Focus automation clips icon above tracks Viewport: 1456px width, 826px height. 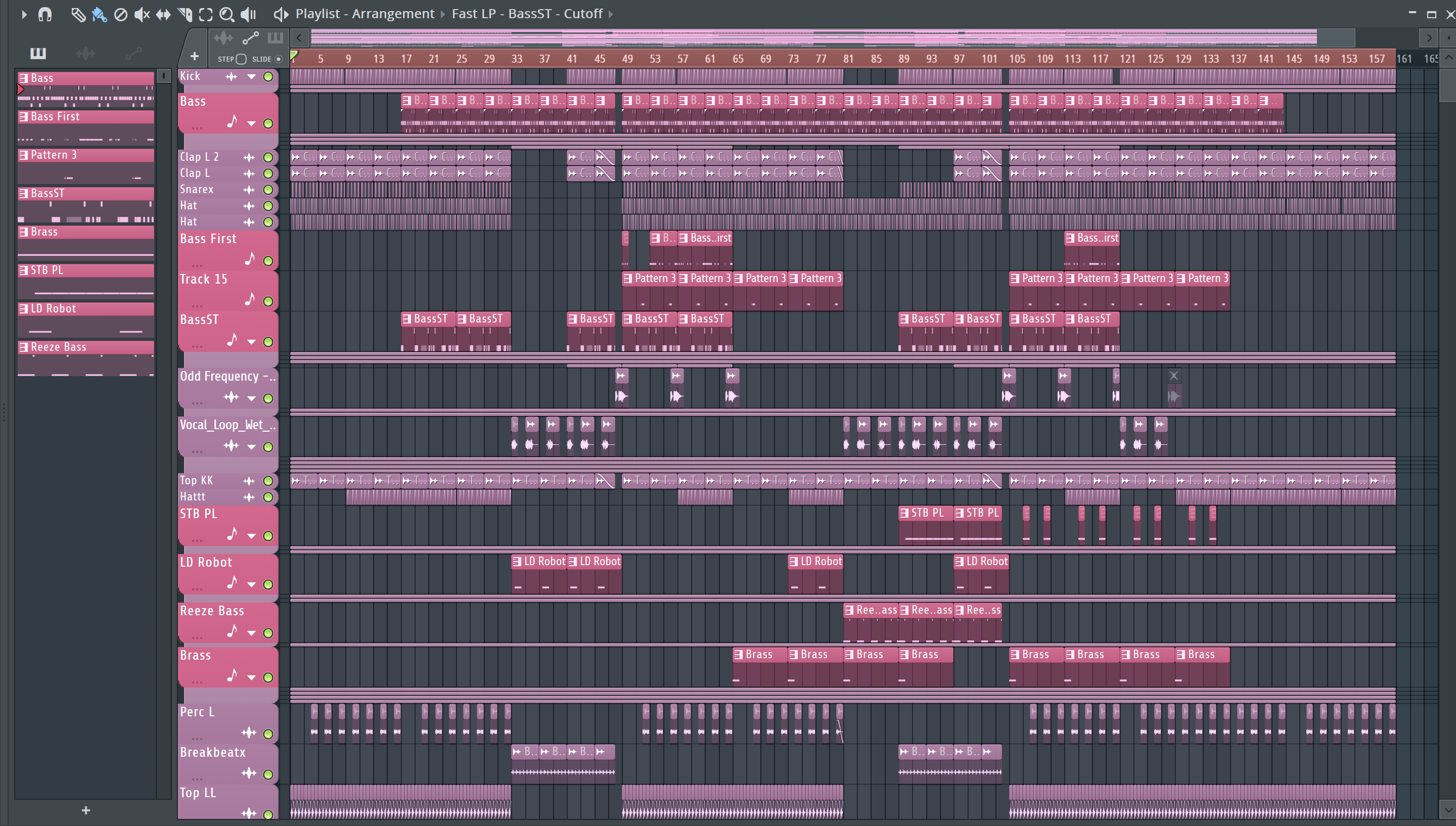[250, 38]
